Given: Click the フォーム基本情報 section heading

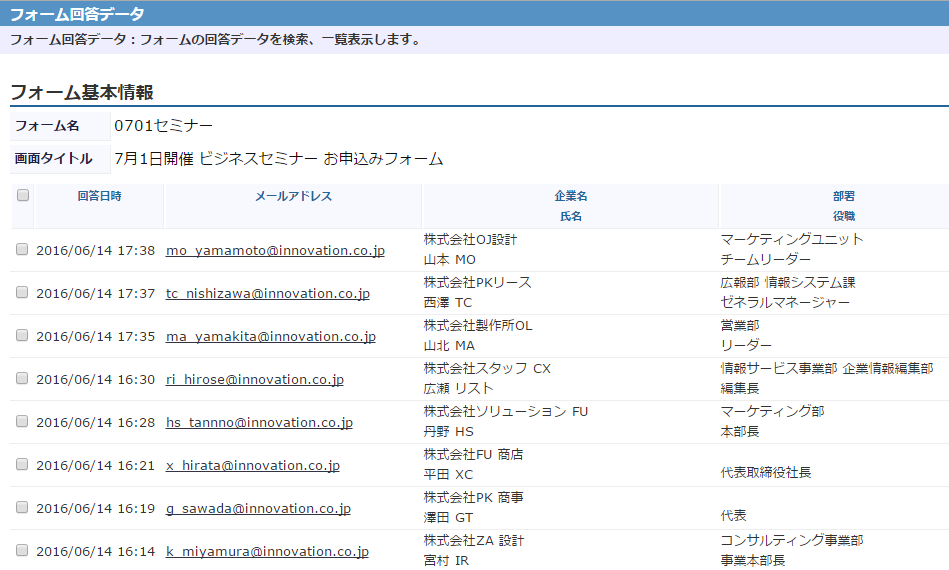Looking at the screenshot, I should (x=82, y=93).
